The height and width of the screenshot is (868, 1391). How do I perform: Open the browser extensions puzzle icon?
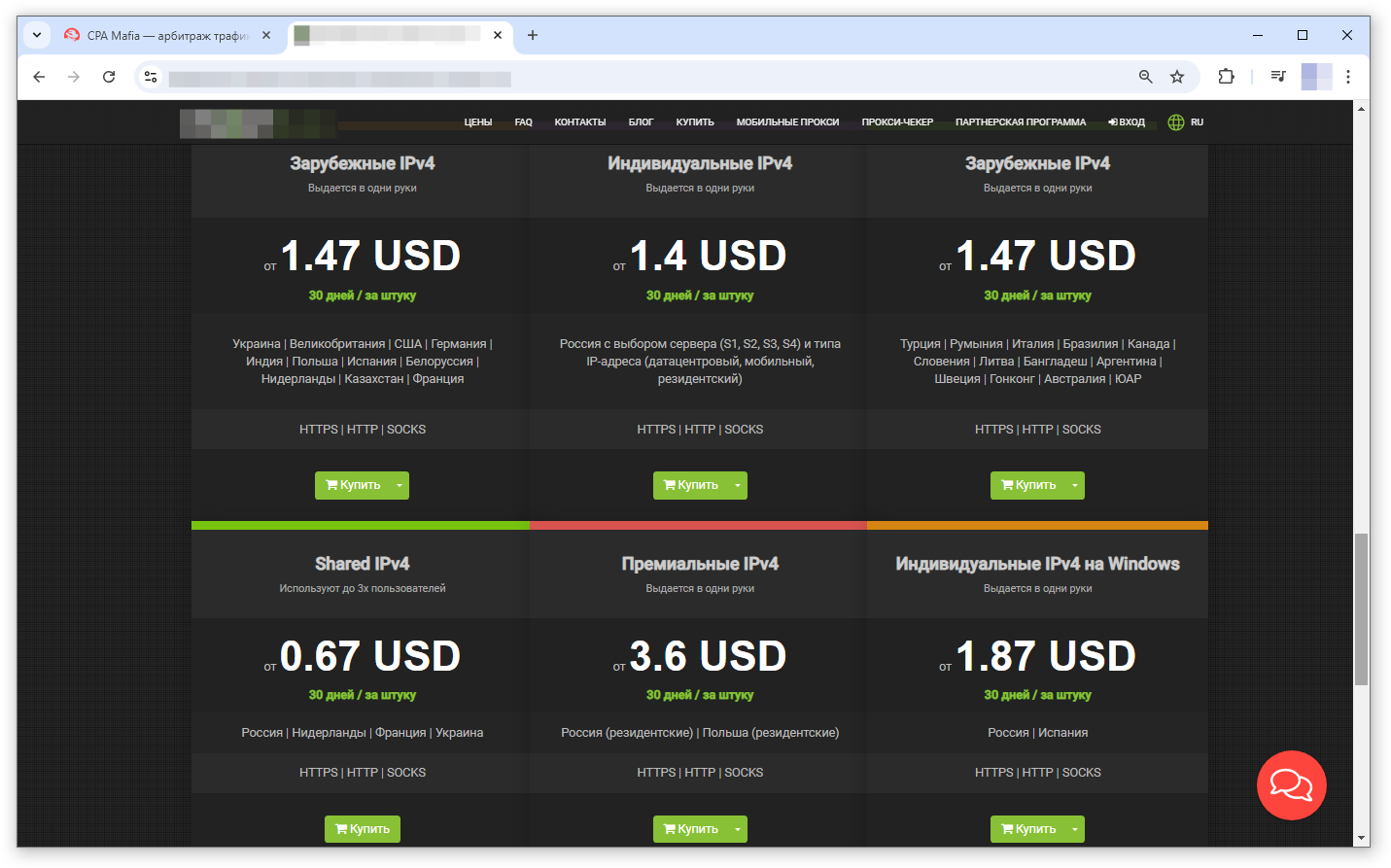(x=1226, y=77)
